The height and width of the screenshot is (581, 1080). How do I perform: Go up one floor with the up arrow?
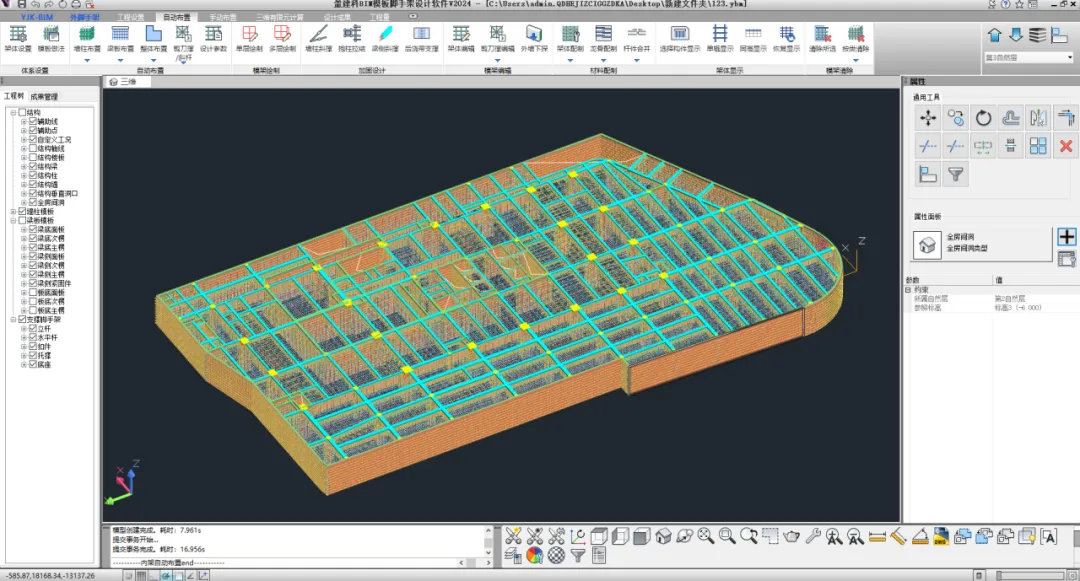click(994, 35)
